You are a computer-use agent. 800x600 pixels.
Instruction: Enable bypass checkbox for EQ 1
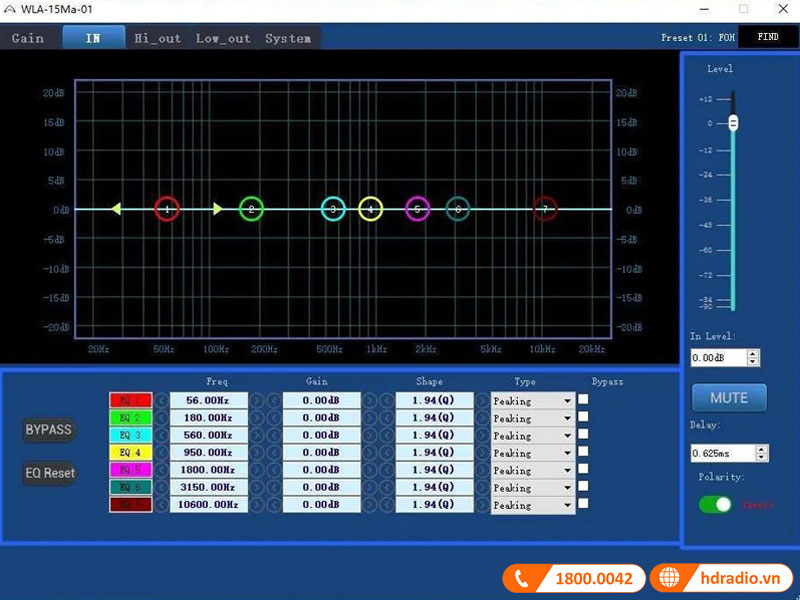coord(583,400)
